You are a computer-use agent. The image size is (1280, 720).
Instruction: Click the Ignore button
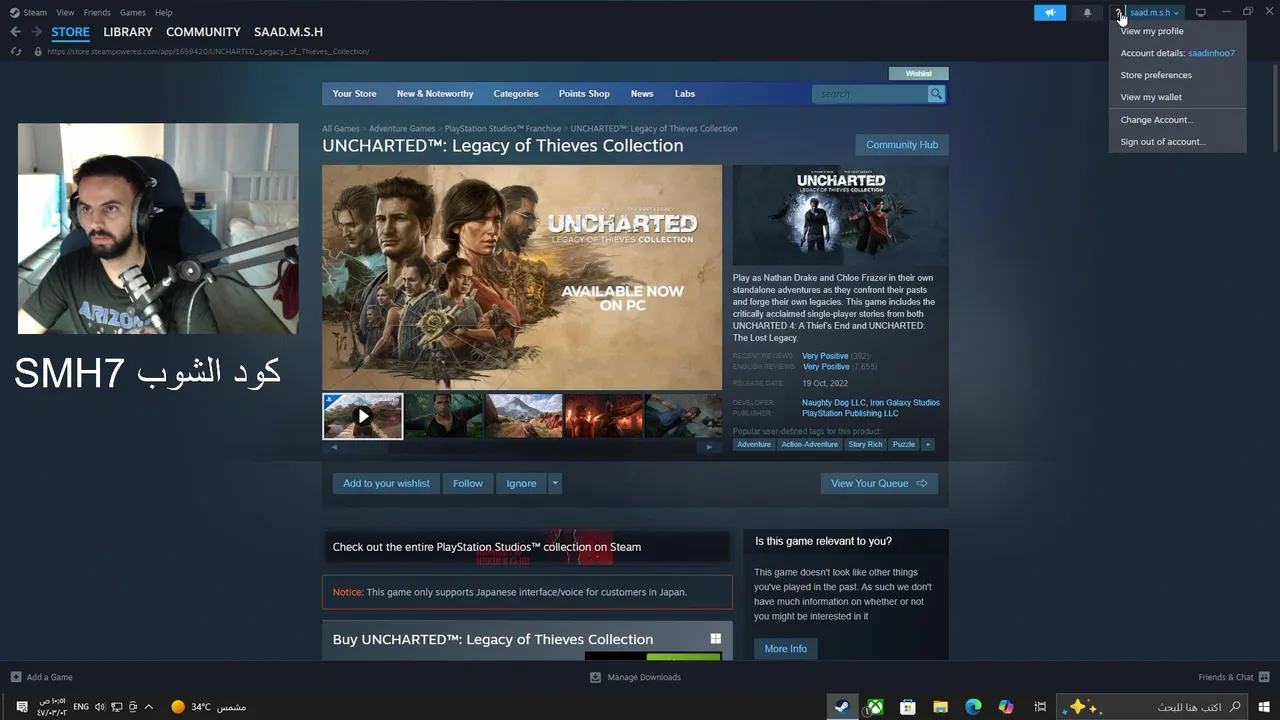click(x=521, y=483)
